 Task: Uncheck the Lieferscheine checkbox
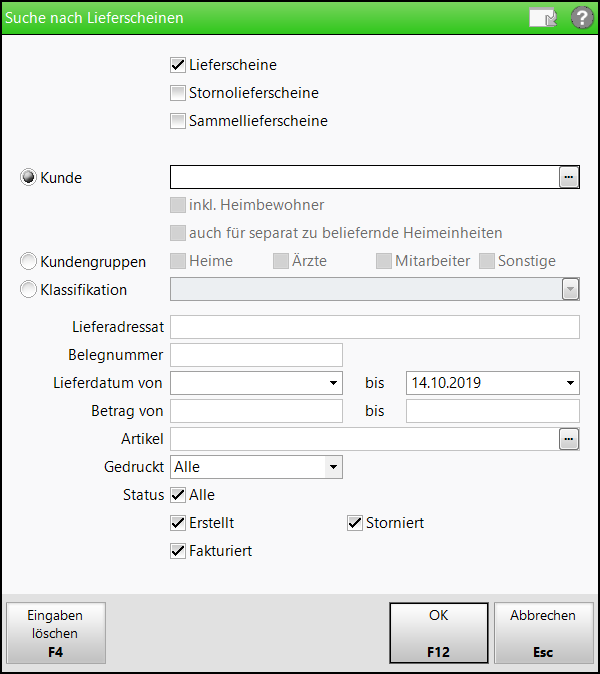[x=178, y=65]
